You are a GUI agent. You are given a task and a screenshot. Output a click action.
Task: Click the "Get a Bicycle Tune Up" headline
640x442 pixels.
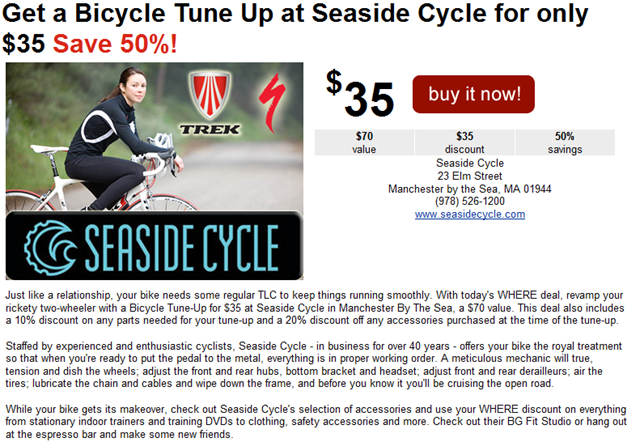200,16
